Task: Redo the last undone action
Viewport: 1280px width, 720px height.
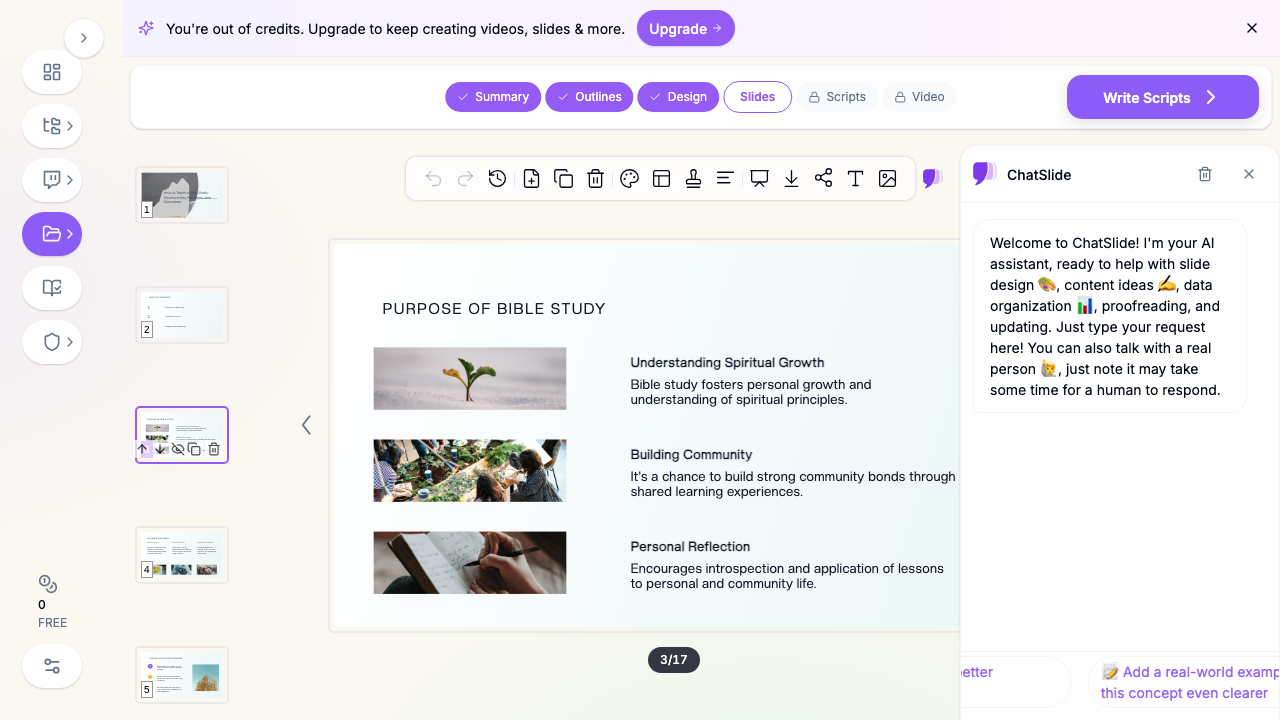Action: [x=465, y=179]
